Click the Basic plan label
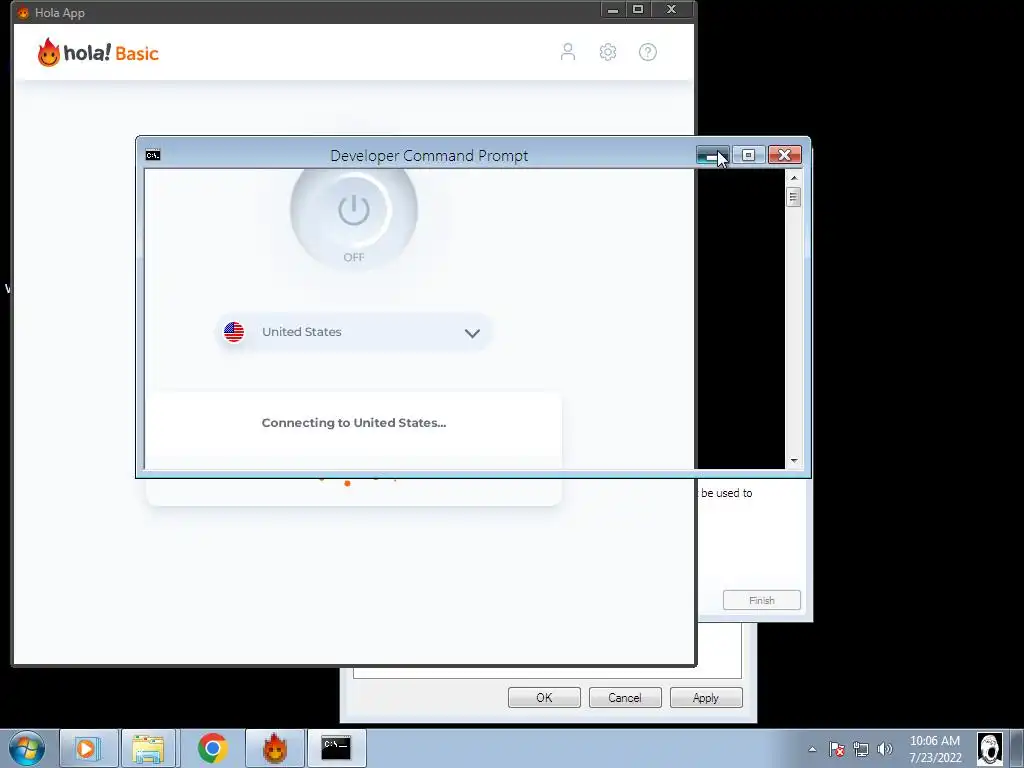The width and height of the screenshot is (1024, 768). (x=137, y=54)
